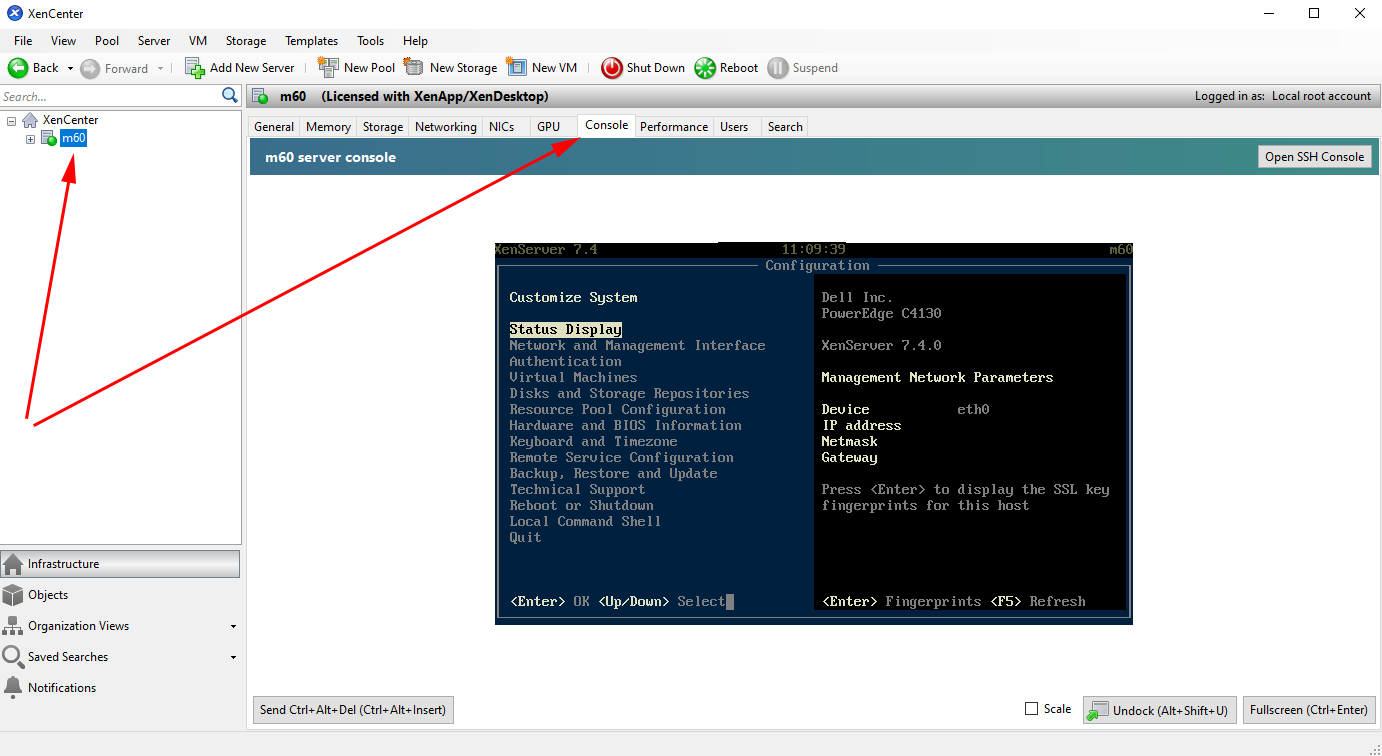Click Reboot or Shutdown console entry

coord(581,505)
